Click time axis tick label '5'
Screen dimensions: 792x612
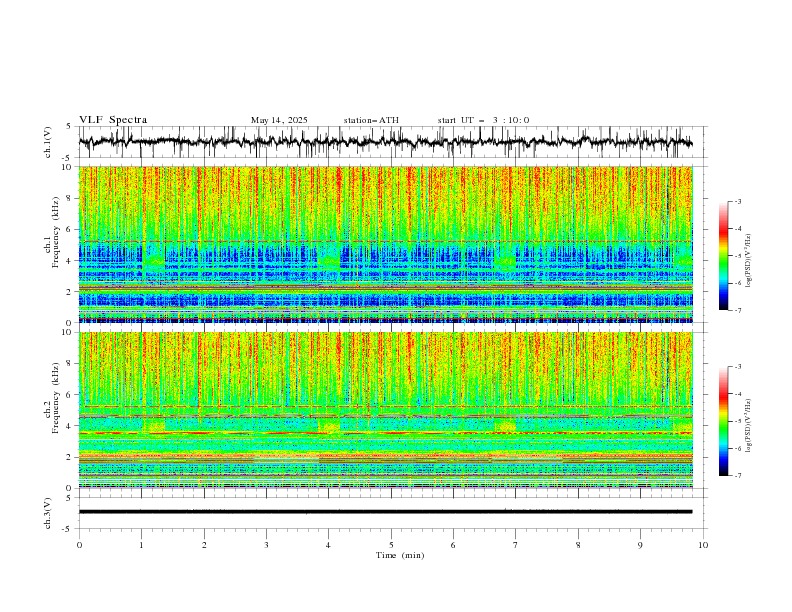391,545
